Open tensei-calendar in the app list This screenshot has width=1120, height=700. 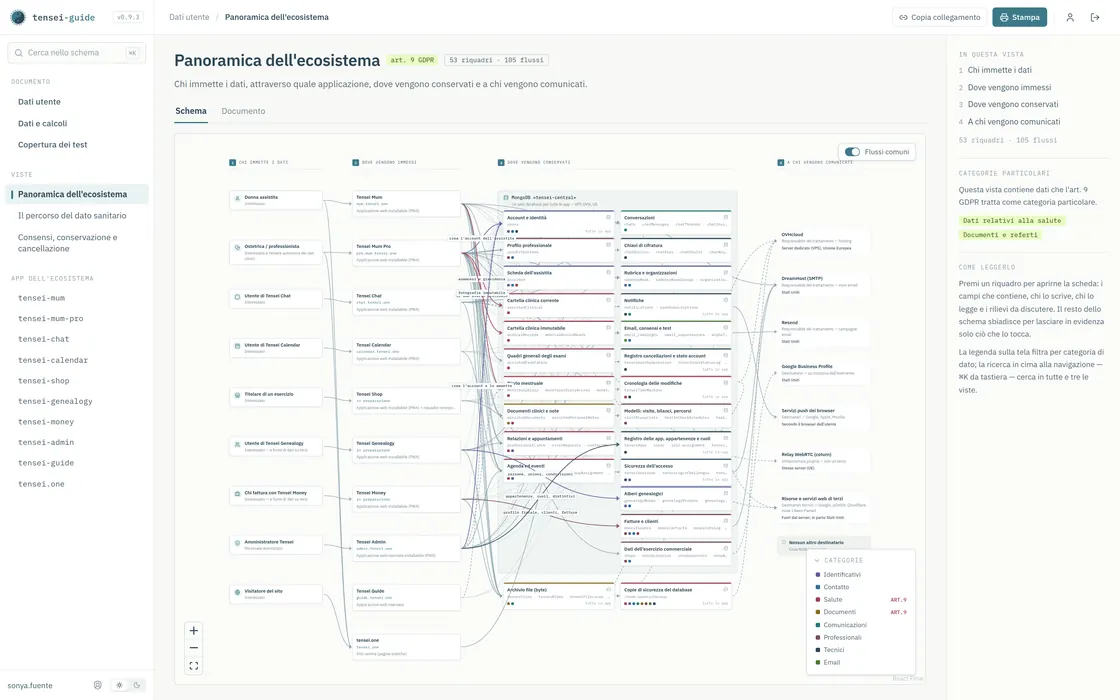[53, 360]
